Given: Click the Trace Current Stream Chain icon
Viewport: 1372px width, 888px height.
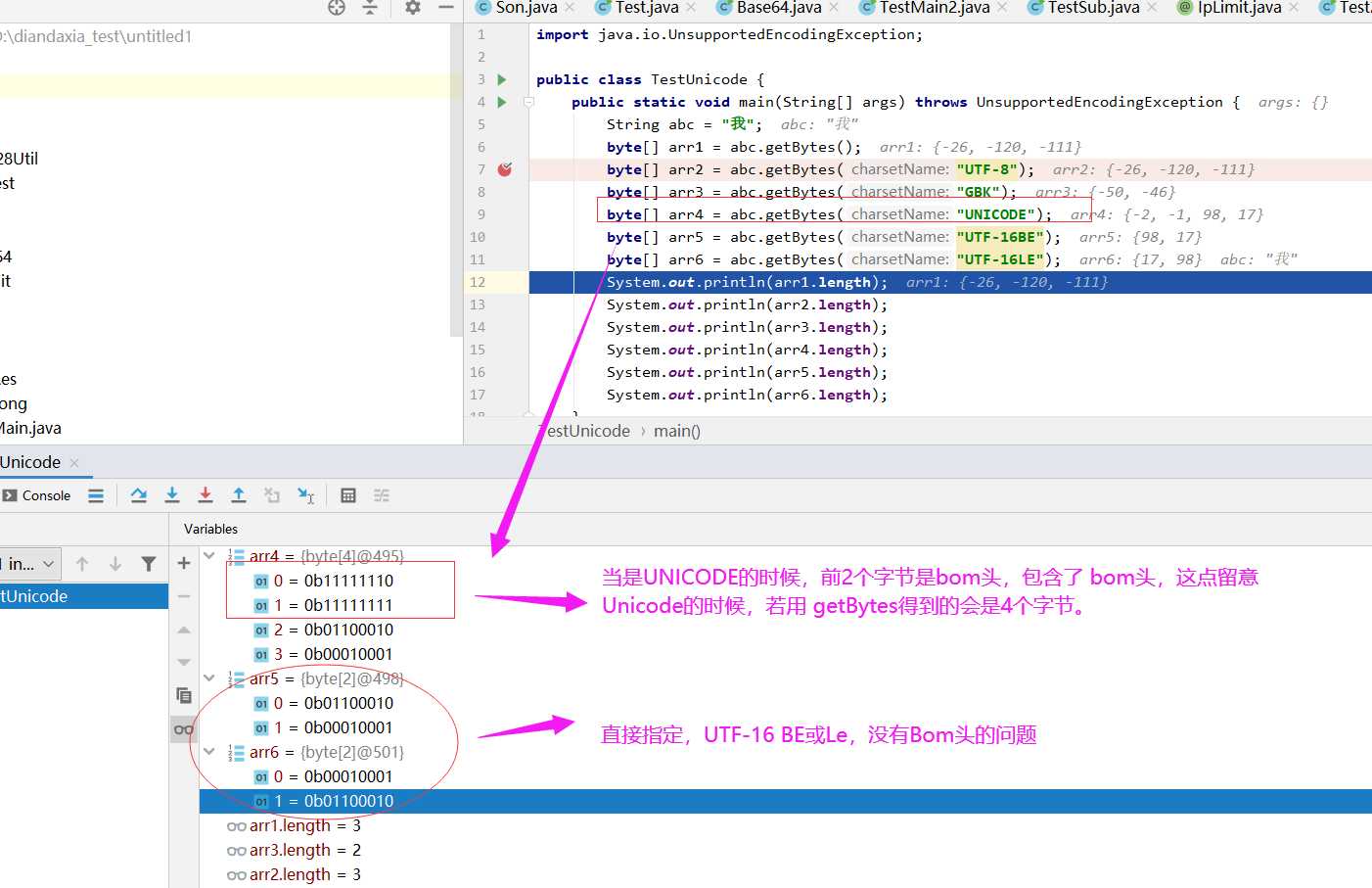Looking at the screenshot, I should point(382,495).
